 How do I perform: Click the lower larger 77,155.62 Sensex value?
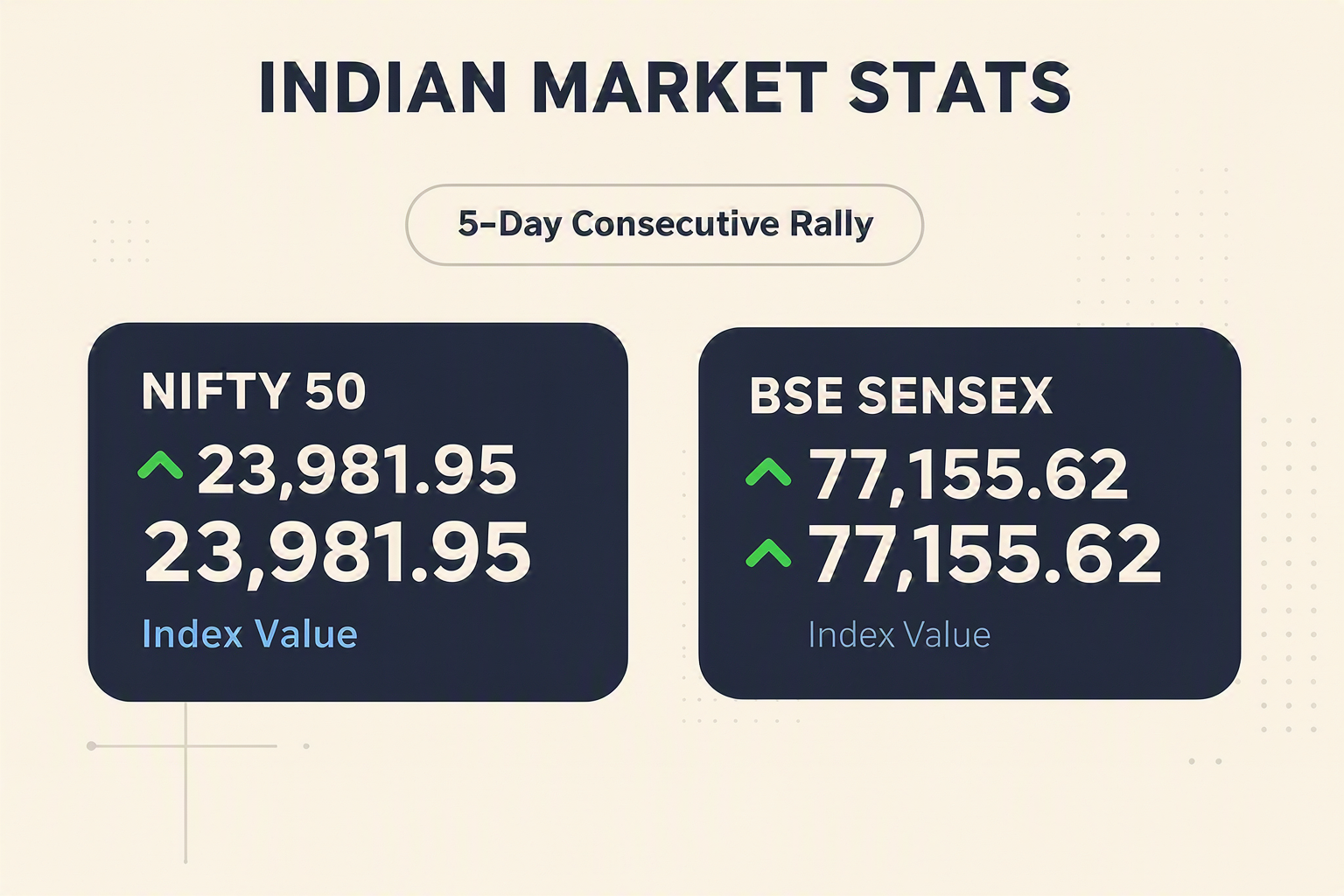click(x=985, y=554)
